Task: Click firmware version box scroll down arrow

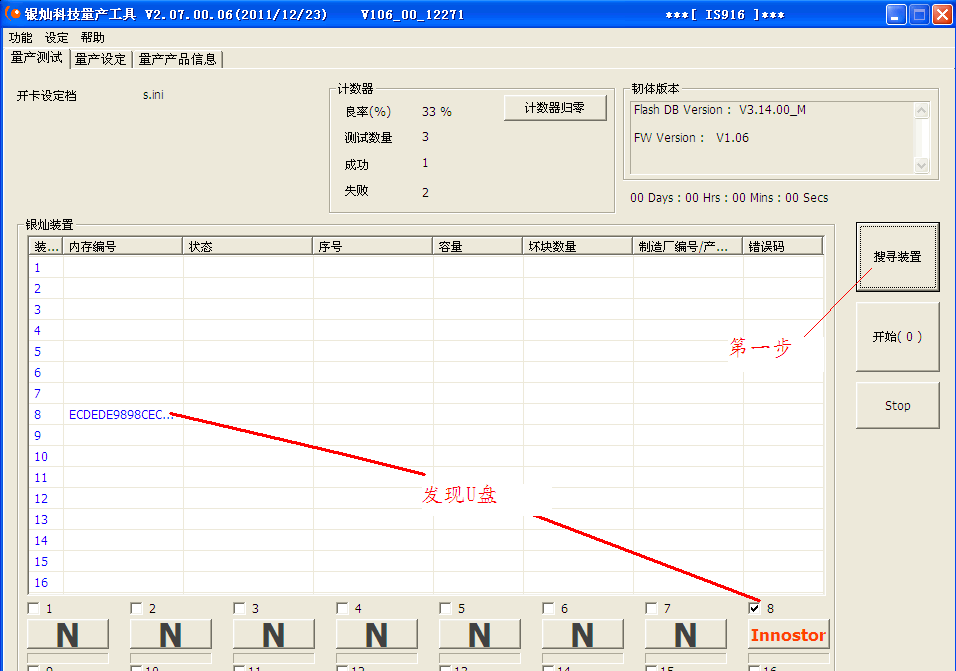Action: click(922, 165)
